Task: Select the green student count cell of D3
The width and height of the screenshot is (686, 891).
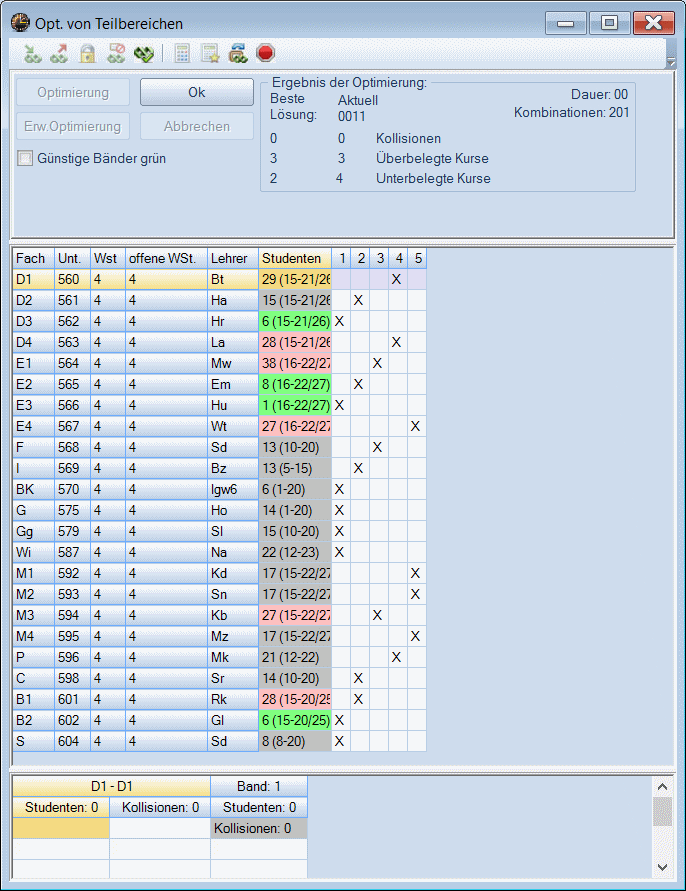Action: (294, 321)
